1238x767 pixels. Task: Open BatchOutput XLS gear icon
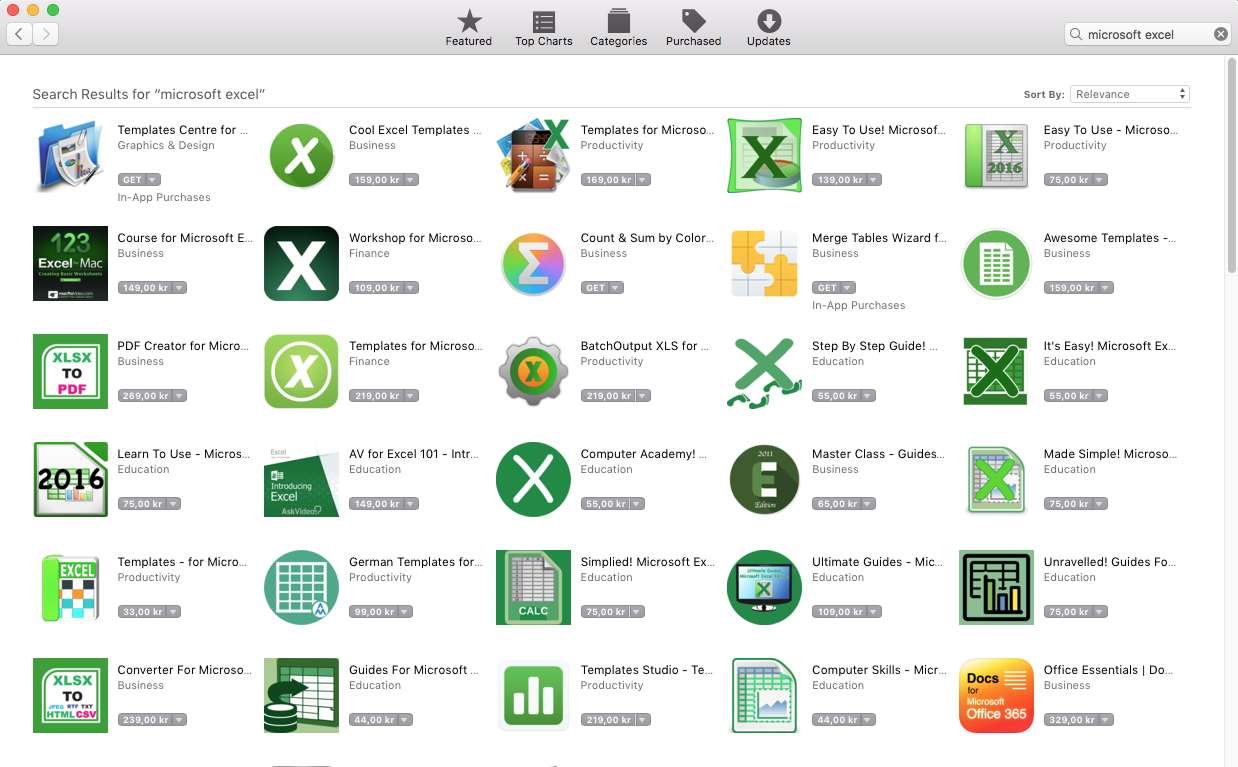click(x=533, y=372)
